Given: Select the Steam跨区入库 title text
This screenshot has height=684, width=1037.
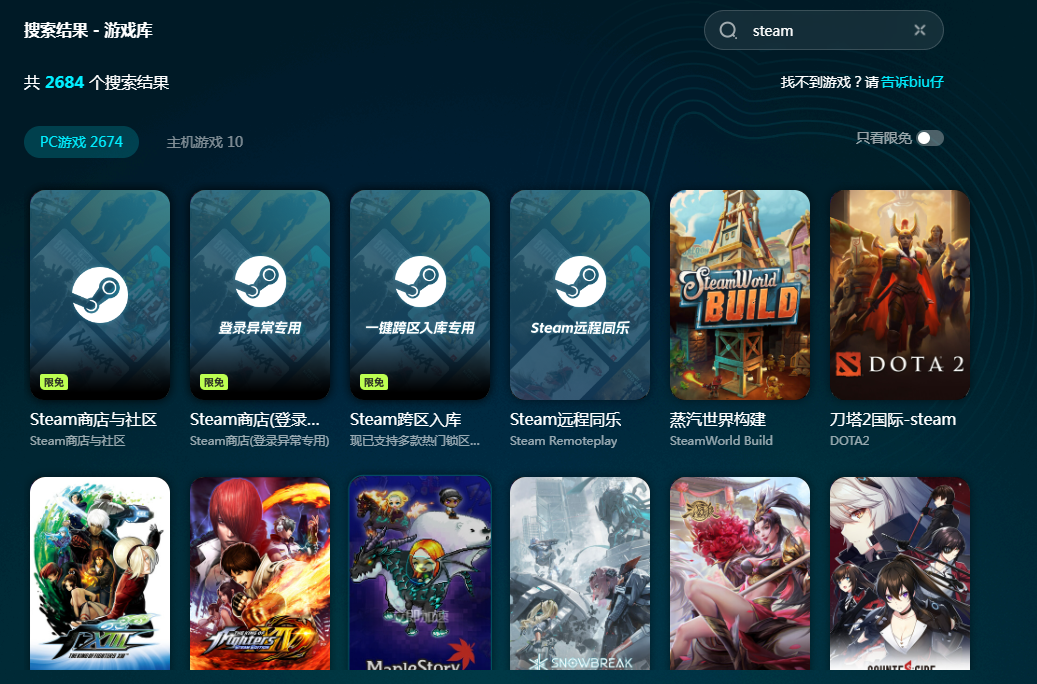Looking at the screenshot, I should tap(405, 419).
